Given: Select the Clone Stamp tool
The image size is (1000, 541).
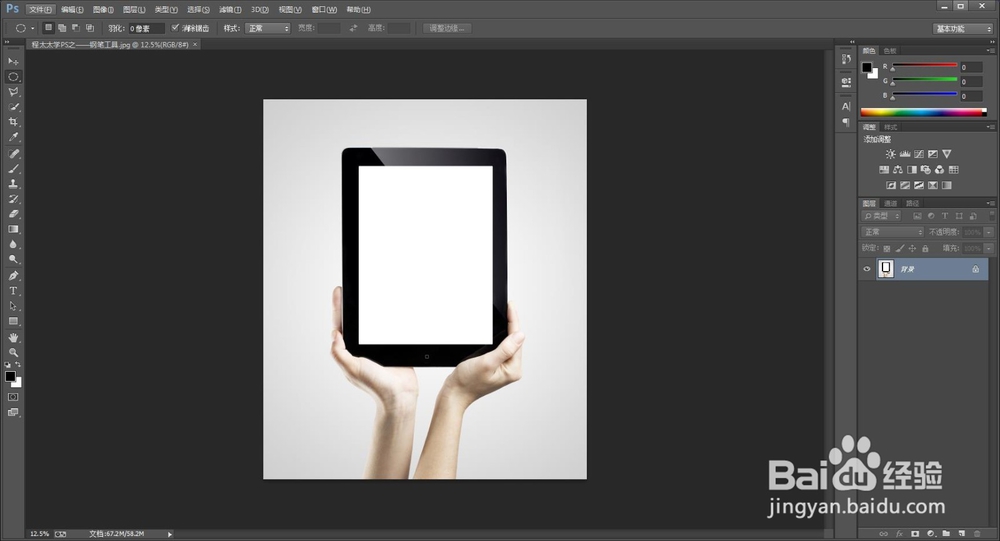Looking at the screenshot, I should 13,184.
